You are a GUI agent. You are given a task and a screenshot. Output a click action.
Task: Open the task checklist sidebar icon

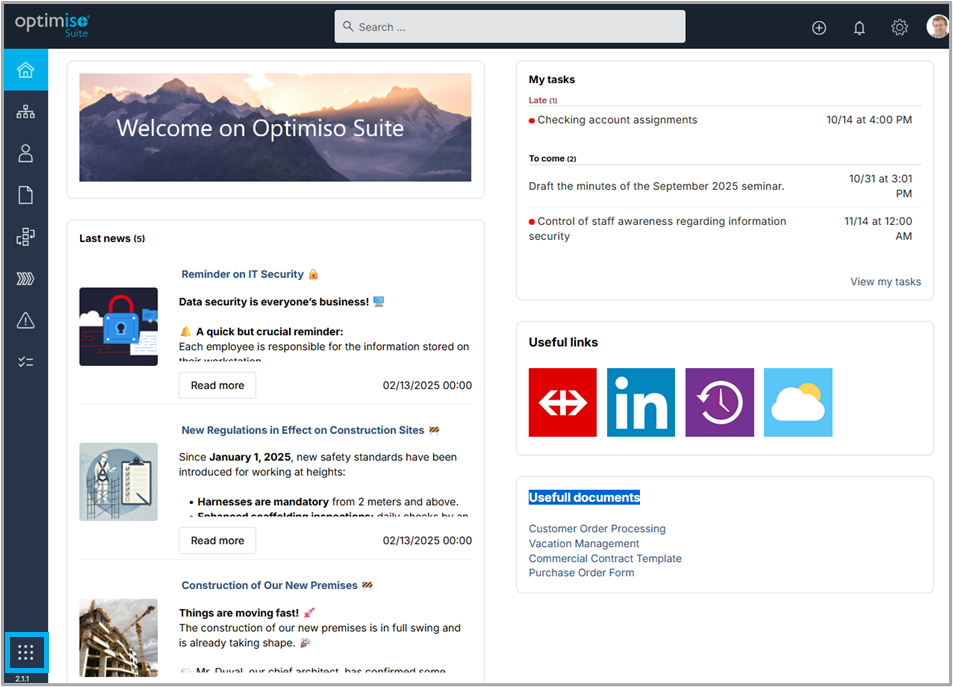[26, 362]
